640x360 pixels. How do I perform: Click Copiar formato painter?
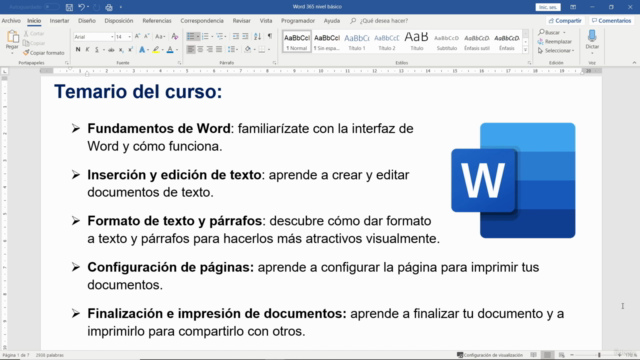[44, 53]
